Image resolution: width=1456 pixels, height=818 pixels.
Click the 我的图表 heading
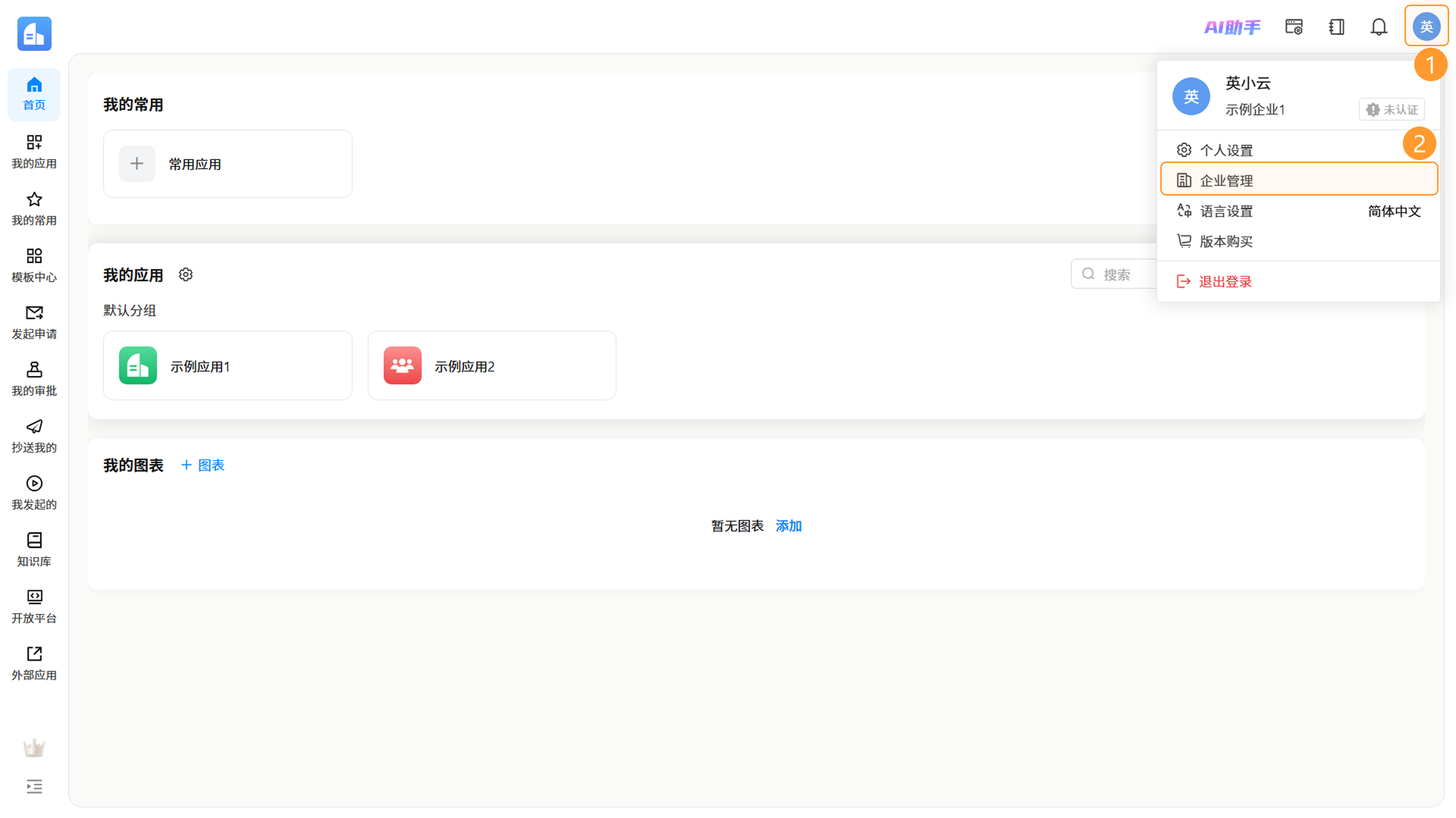(133, 465)
